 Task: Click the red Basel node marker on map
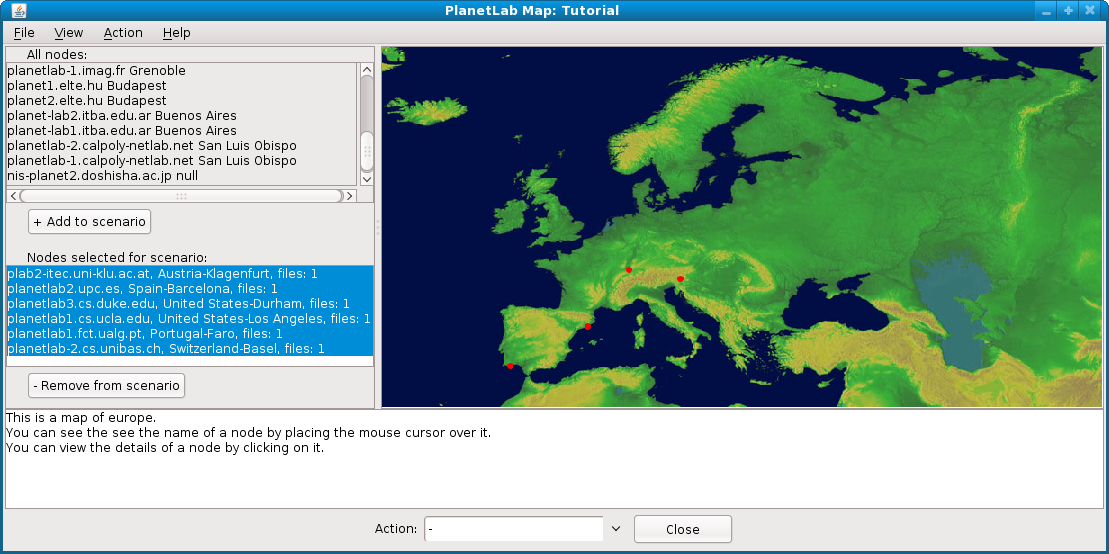click(x=628, y=270)
